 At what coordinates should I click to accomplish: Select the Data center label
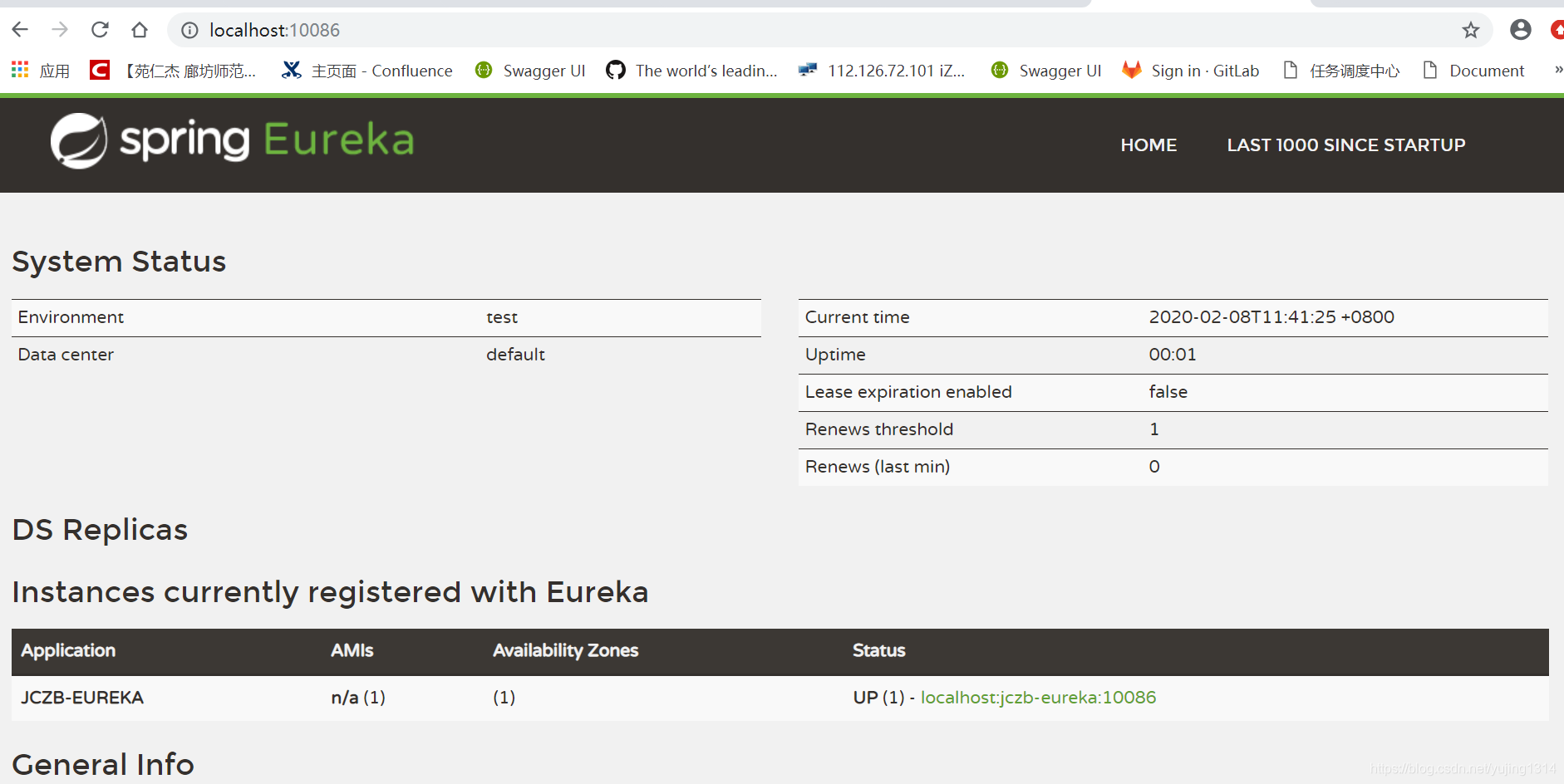(66, 355)
